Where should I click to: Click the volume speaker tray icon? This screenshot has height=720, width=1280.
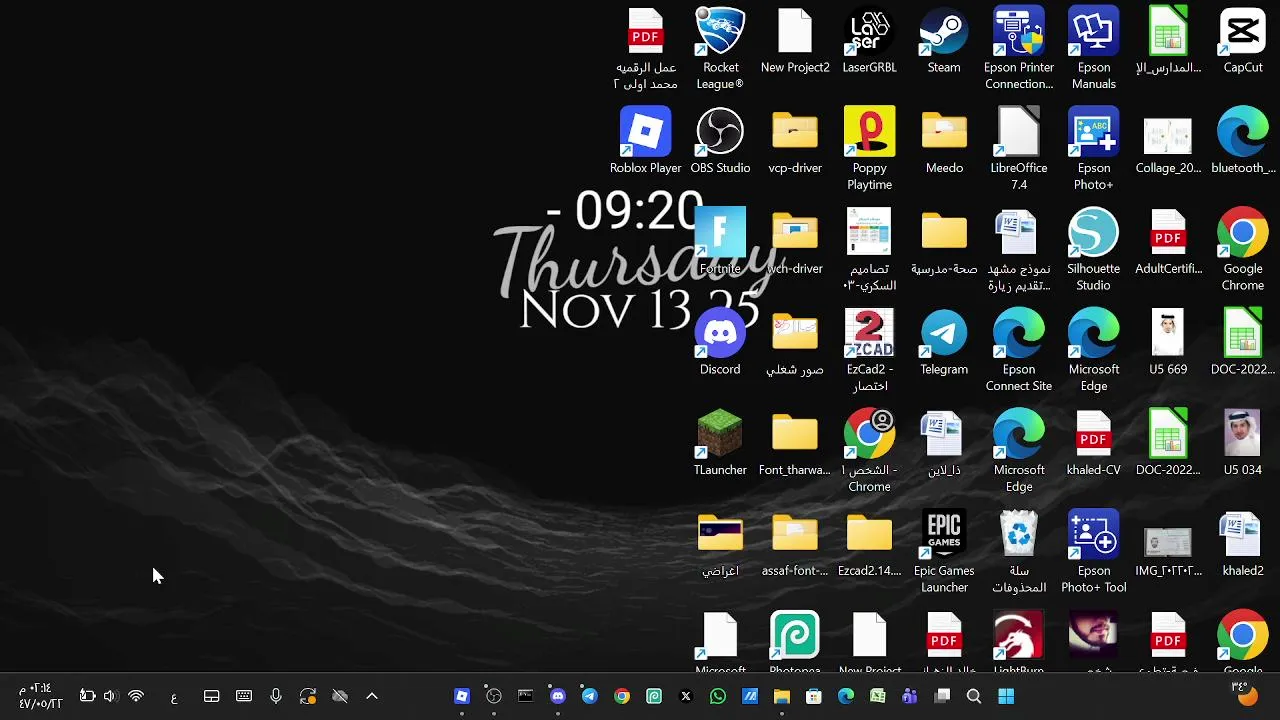tap(110, 696)
